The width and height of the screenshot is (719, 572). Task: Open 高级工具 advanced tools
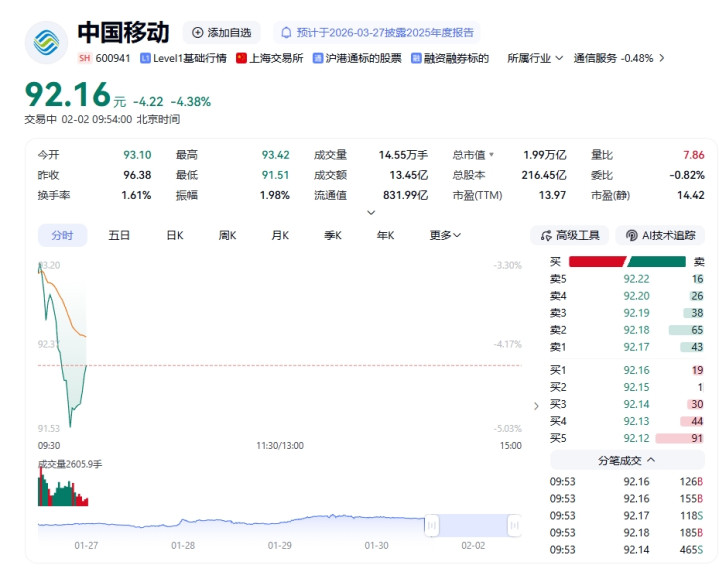tap(570, 235)
